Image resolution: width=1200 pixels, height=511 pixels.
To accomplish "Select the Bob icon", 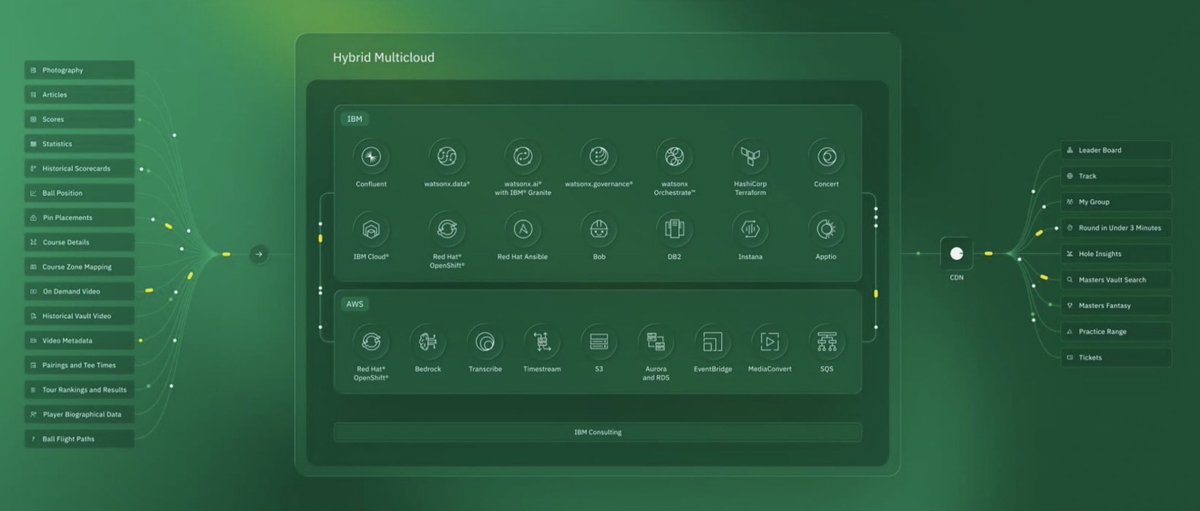I will (x=599, y=229).
